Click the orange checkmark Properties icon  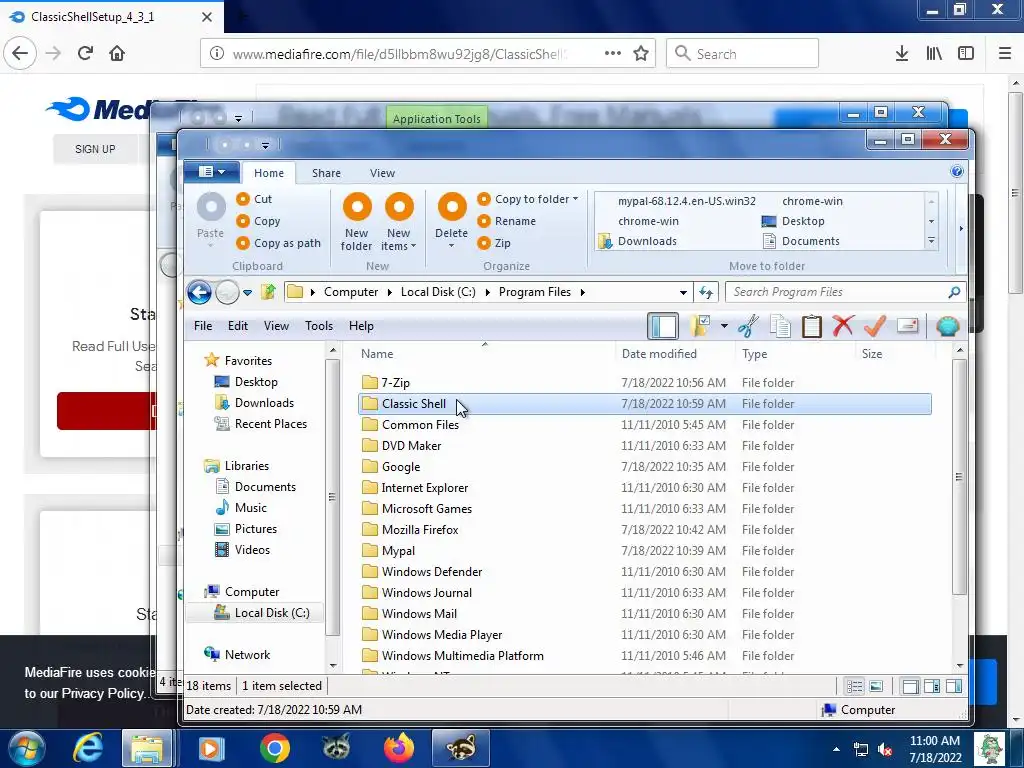click(x=874, y=326)
